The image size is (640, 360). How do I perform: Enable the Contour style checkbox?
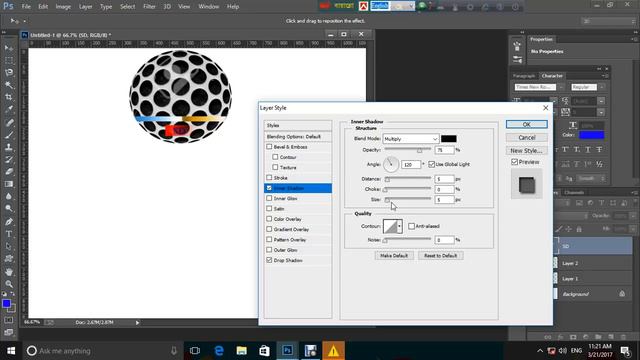[x=275, y=157]
